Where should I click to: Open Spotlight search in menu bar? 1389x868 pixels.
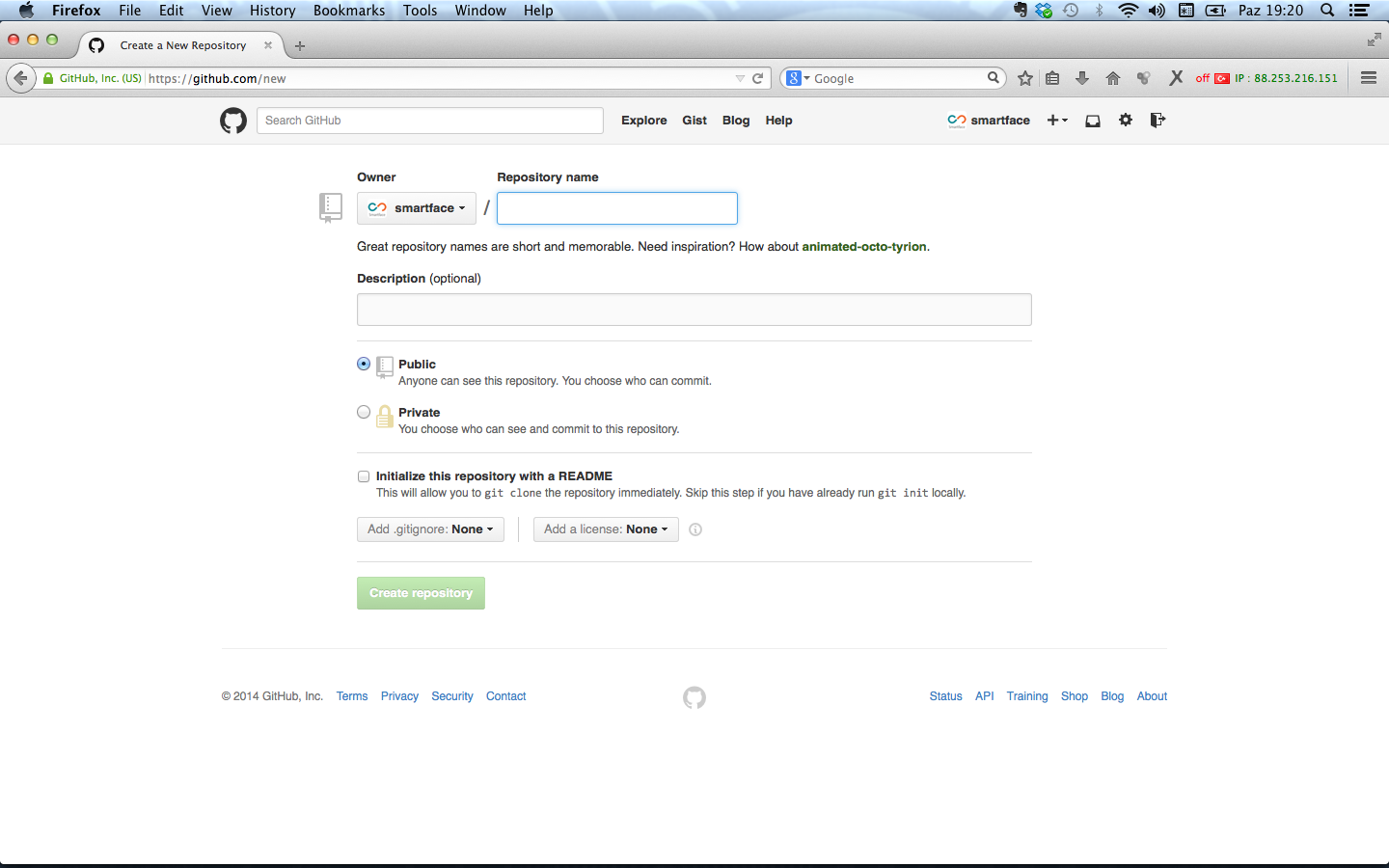[x=1327, y=11]
